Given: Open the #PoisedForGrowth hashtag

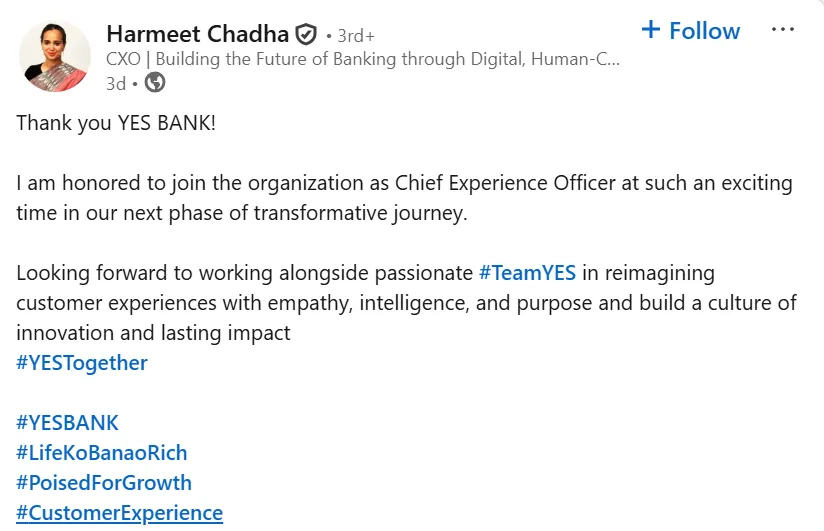Looking at the screenshot, I should pyautogui.click(x=104, y=483).
